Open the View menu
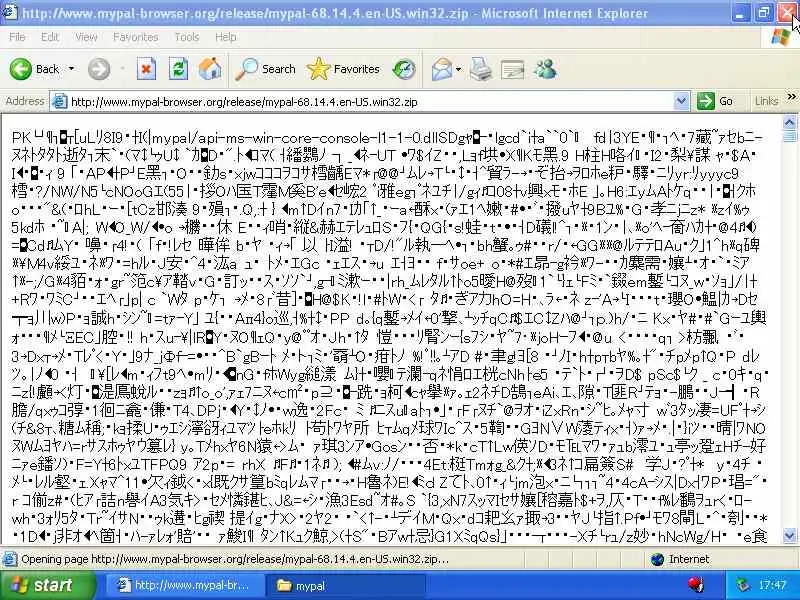The width and height of the screenshot is (800, 600). pyautogui.click(x=86, y=37)
